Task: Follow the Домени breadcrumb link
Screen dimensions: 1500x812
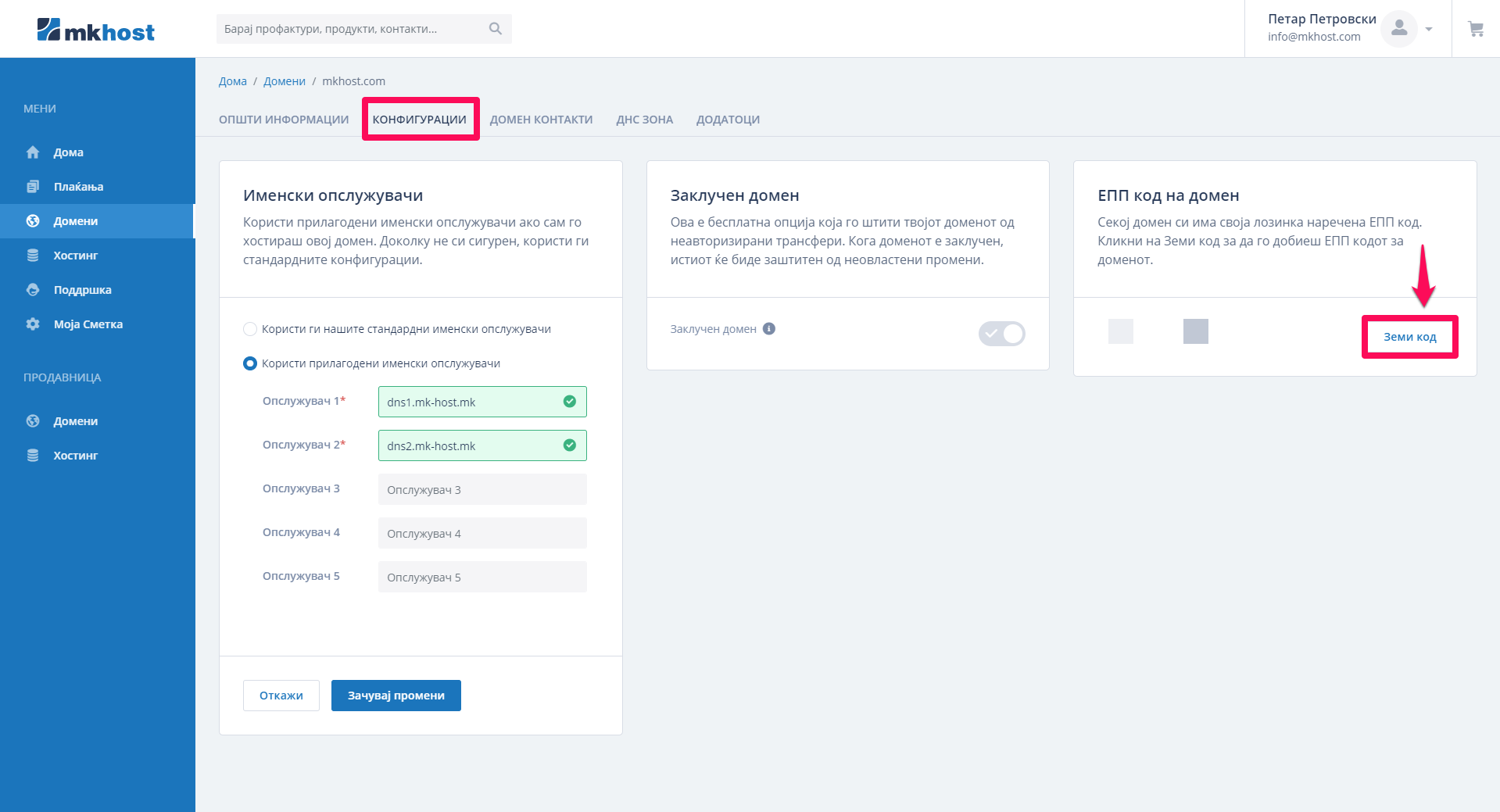Action: pos(285,81)
